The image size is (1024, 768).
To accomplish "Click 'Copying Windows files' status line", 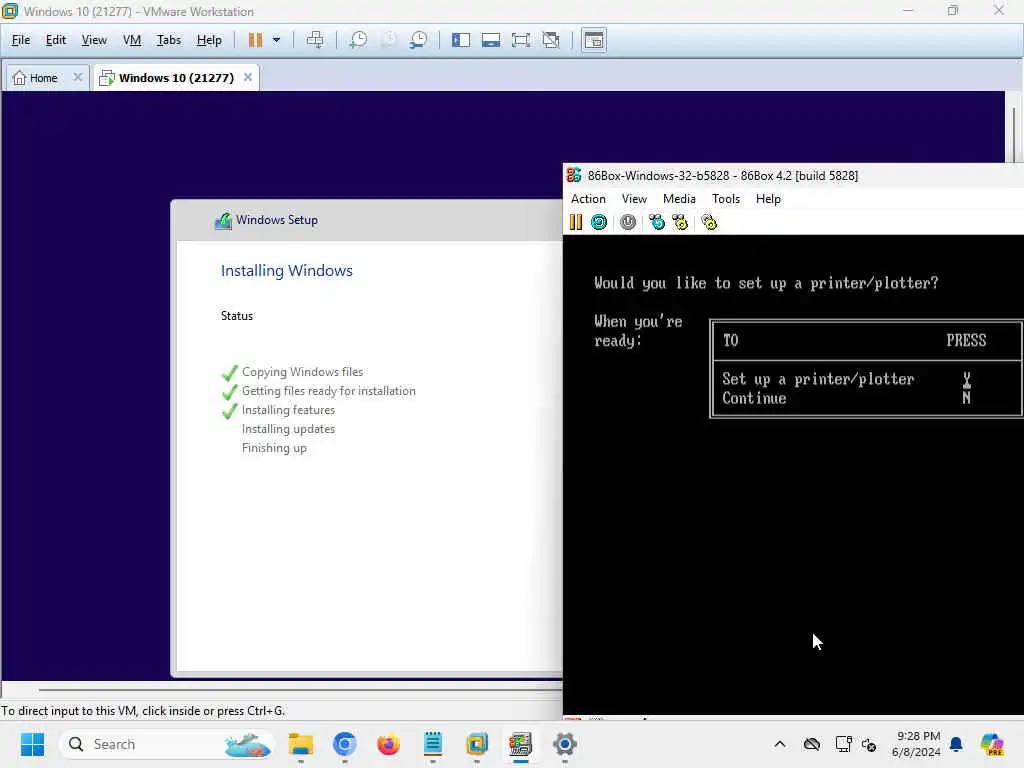I will pyautogui.click(x=302, y=372).
